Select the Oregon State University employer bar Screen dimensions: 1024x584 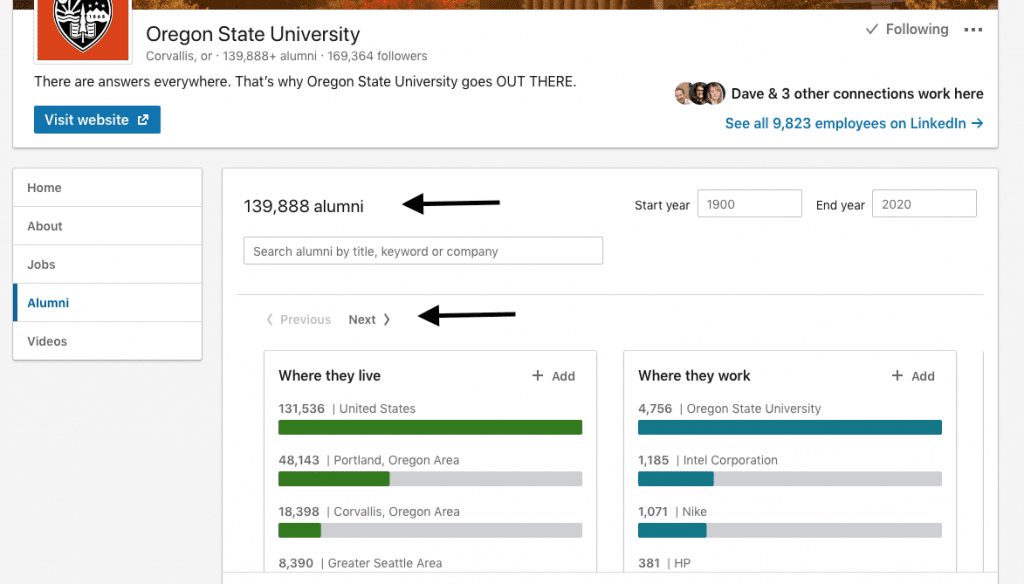(x=790, y=427)
